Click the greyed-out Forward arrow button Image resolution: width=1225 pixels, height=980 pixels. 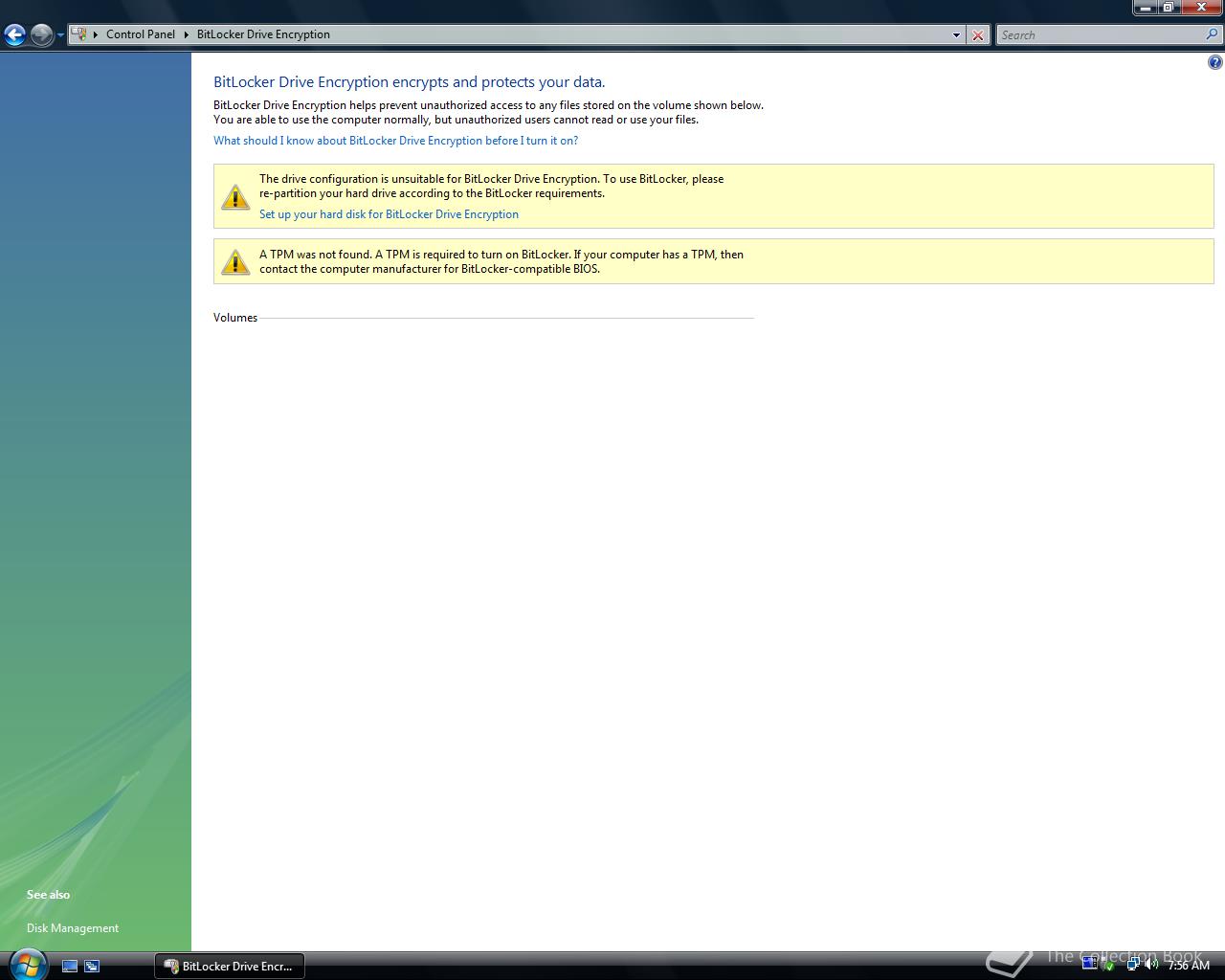pyautogui.click(x=41, y=35)
